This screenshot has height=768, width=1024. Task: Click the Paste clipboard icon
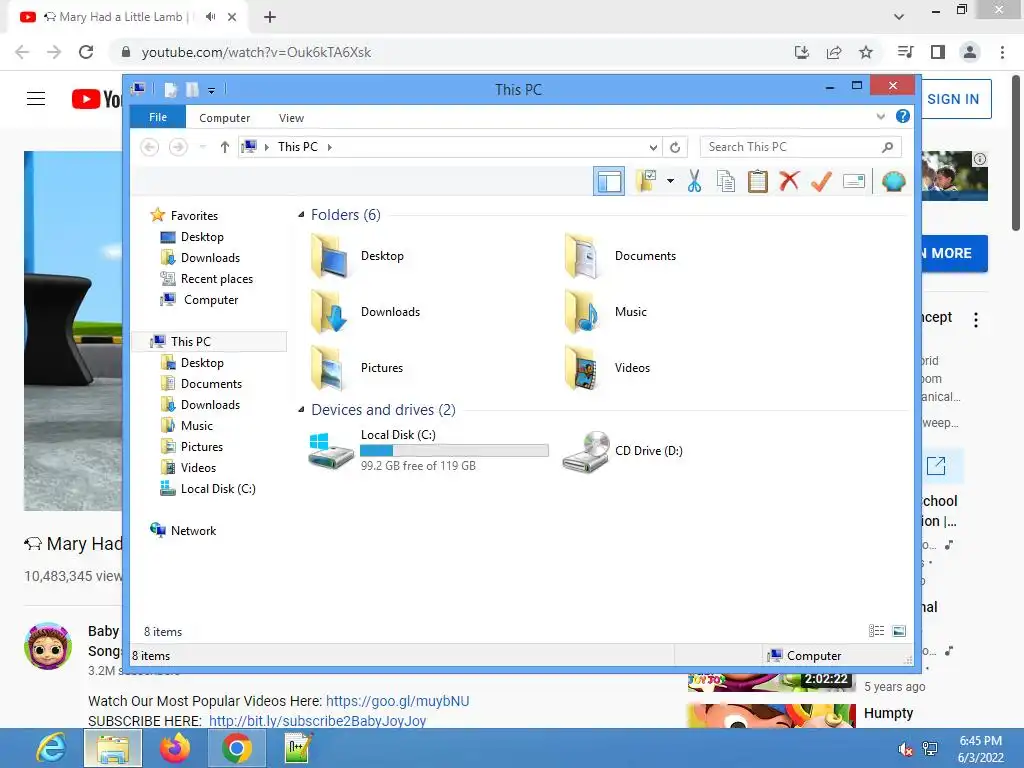(758, 181)
